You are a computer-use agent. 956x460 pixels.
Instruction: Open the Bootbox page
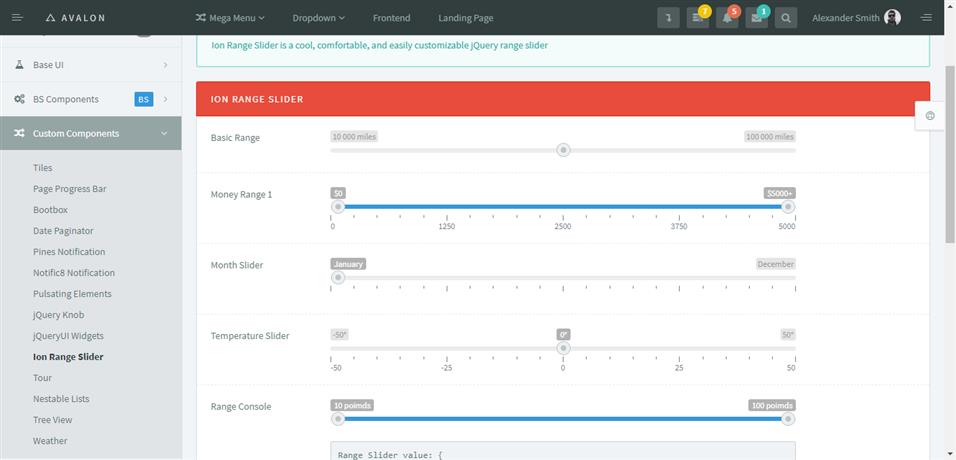tap(51, 209)
